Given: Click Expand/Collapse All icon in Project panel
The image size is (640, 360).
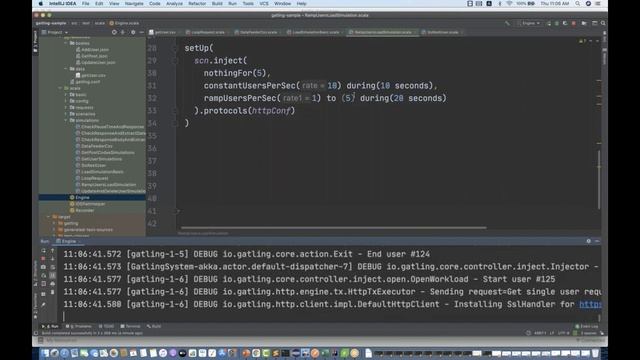Looking at the screenshot, I should [123, 32].
